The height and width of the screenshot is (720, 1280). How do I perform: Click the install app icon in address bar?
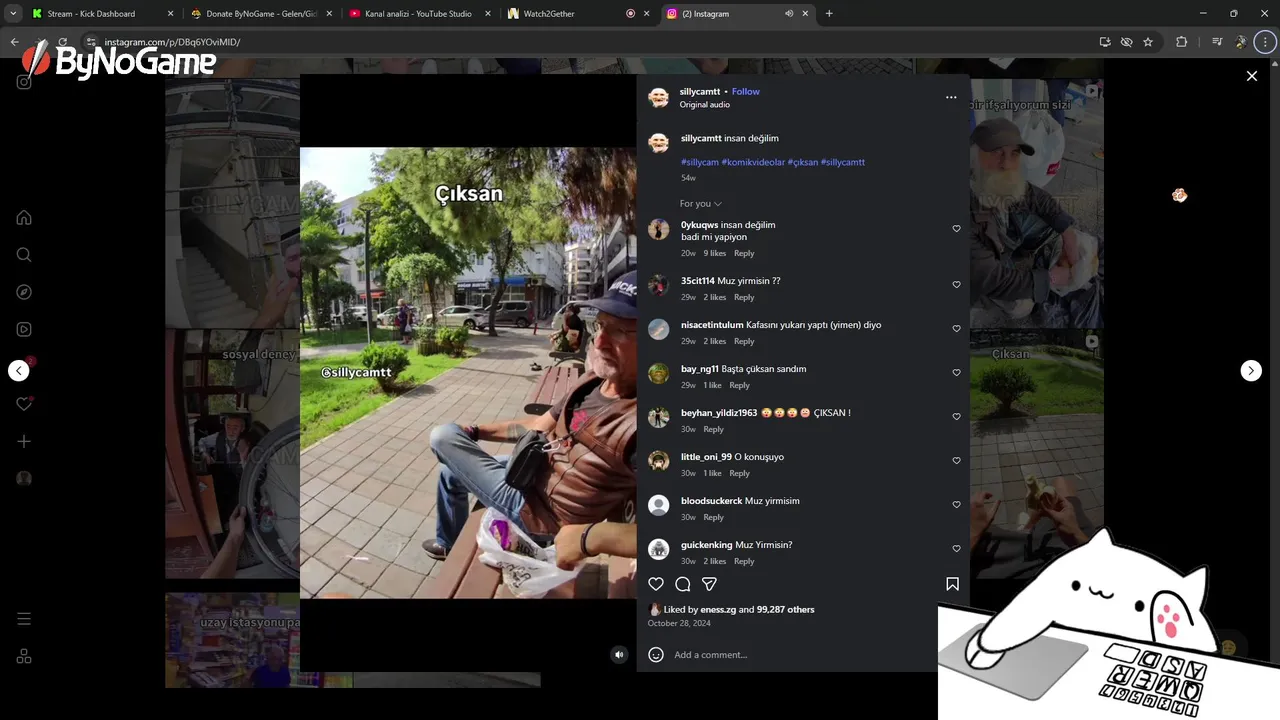pos(1105,42)
